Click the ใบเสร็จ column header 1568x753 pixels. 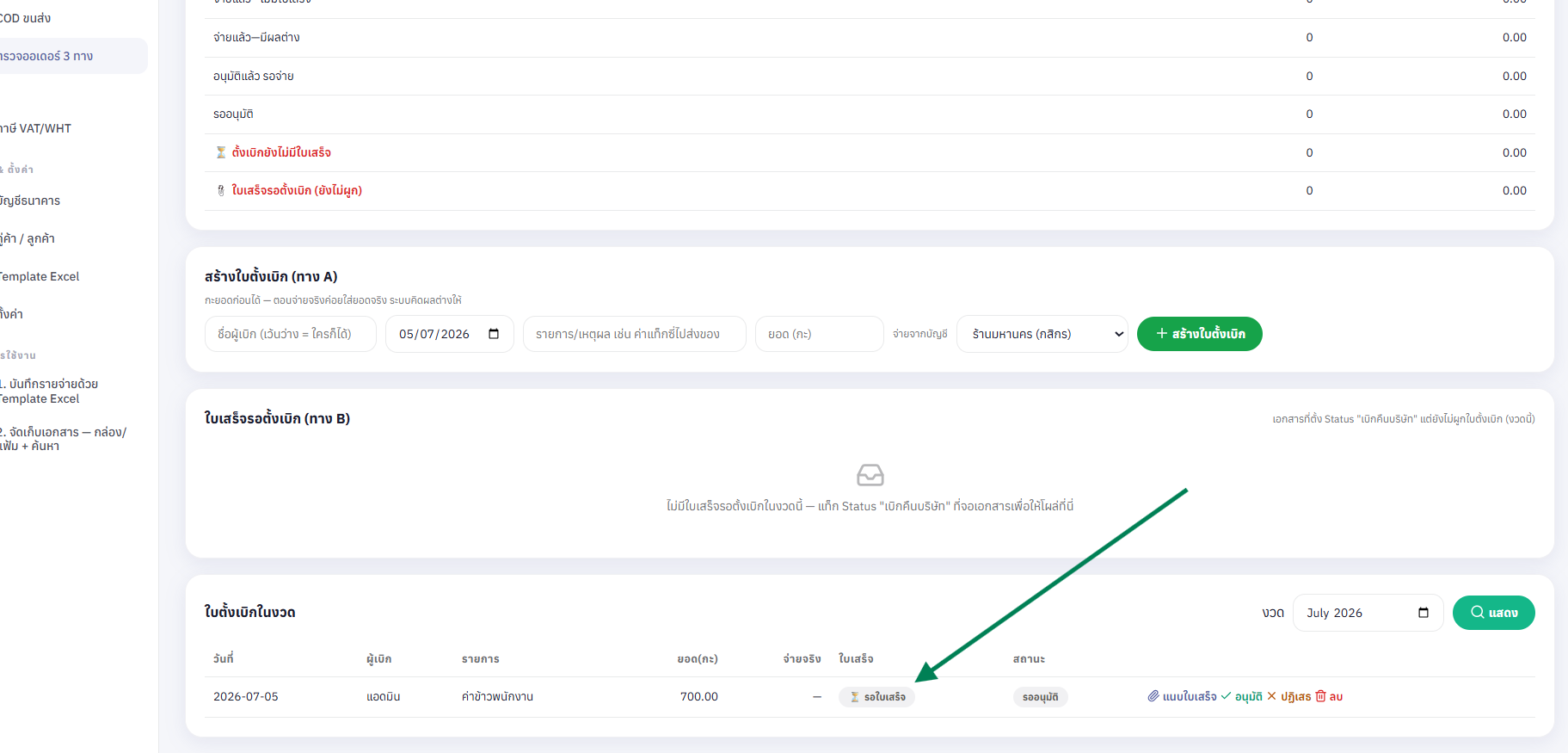click(856, 658)
